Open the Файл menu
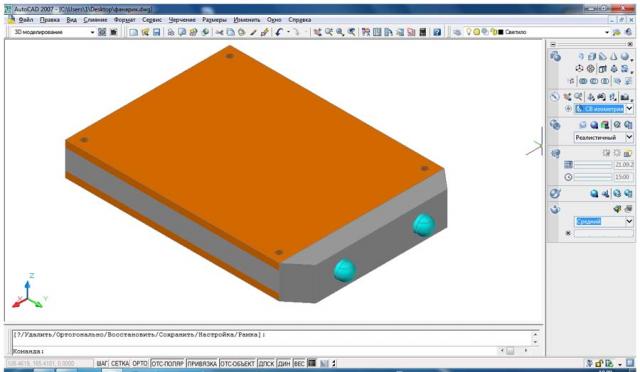640x372 pixels. (x=26, y=20)
